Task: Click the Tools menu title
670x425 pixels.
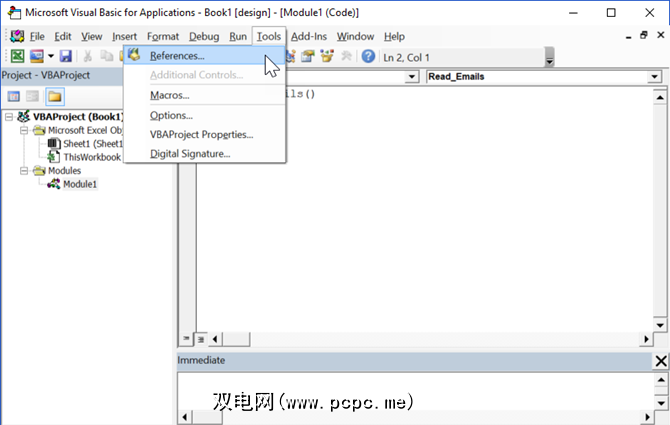Action: 269,37
